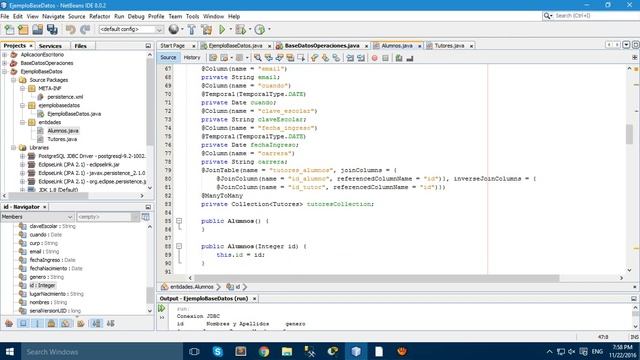
Task: Switch to the Tutores.java editor tab
Action: [x=449, y=46]
